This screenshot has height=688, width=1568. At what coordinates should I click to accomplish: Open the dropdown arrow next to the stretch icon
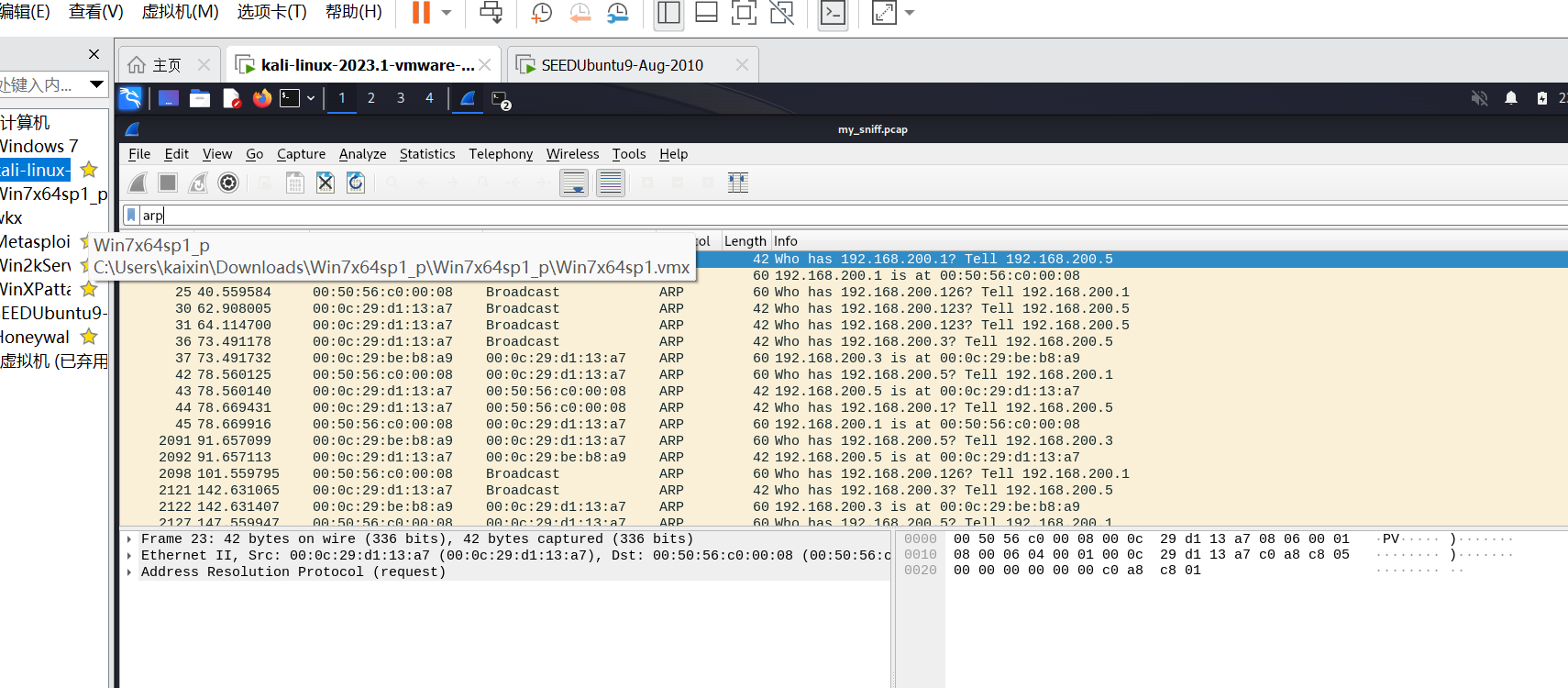pos(910,13)
